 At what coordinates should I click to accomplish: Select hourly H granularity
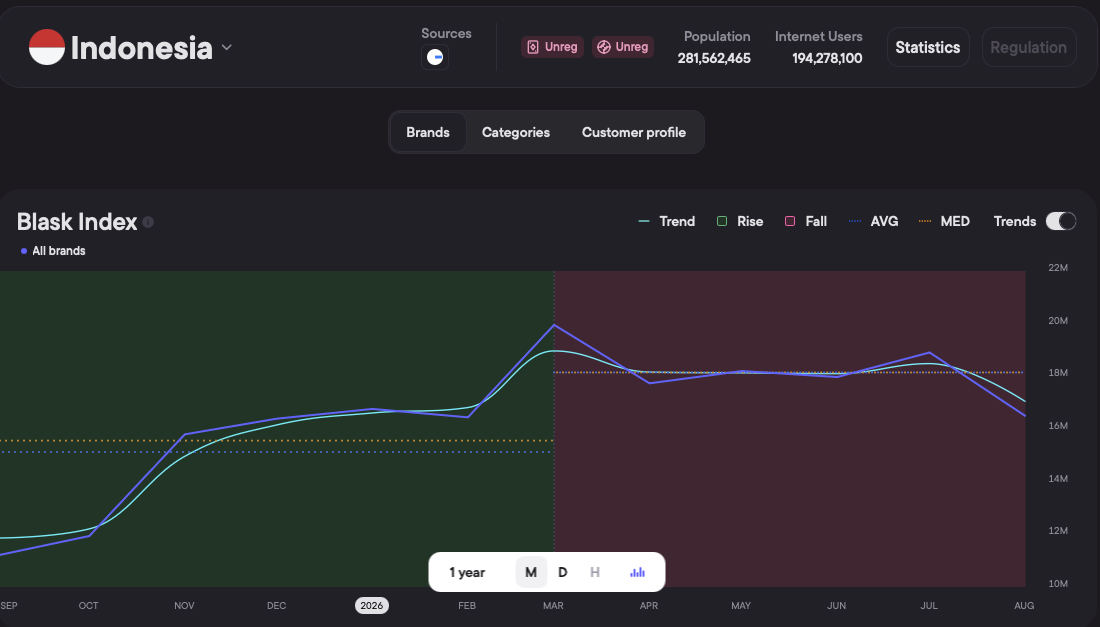coord(595,572)
